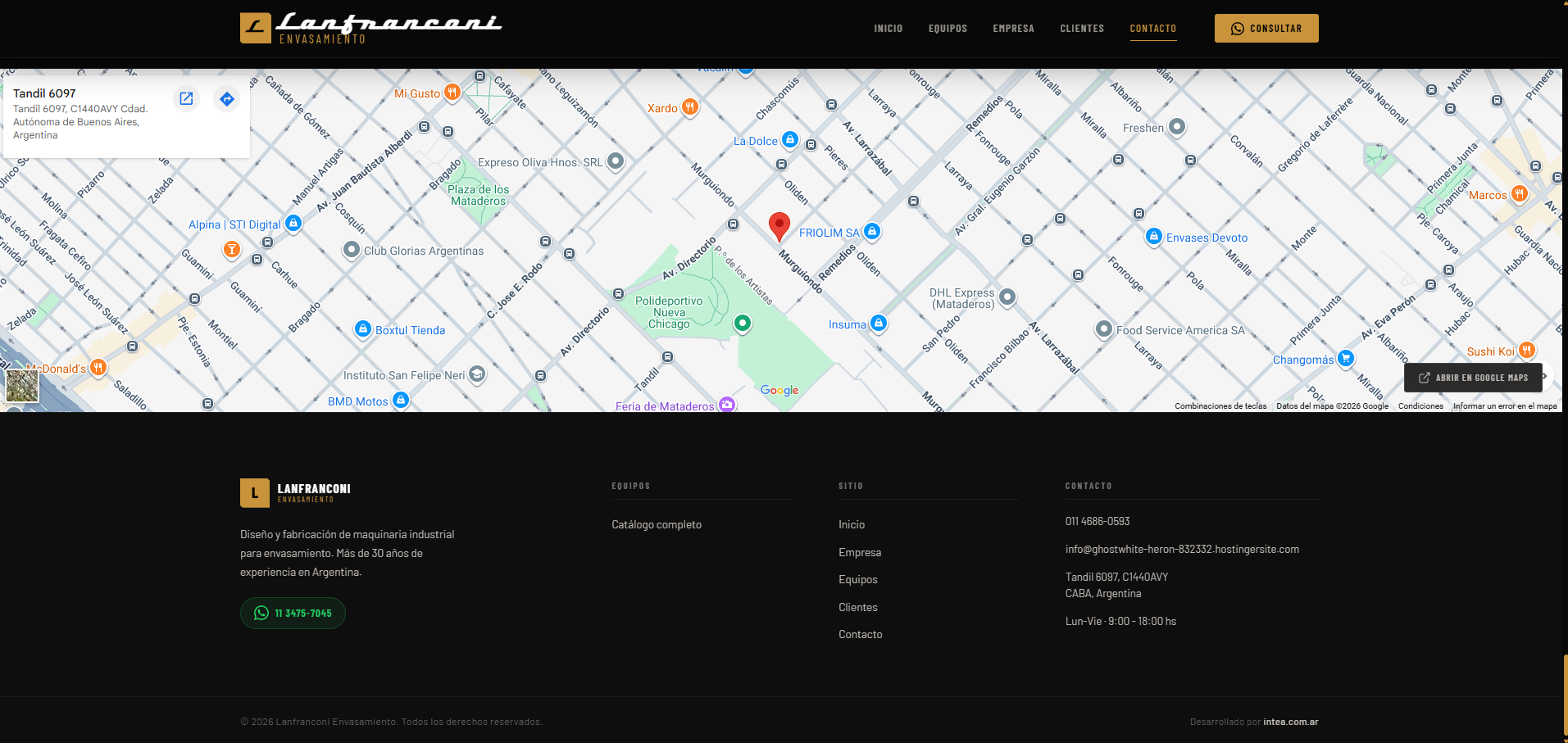The image size is (1568, 743).
Task: Click the open-in-new-window icon on map card
Action: (186, 97)
